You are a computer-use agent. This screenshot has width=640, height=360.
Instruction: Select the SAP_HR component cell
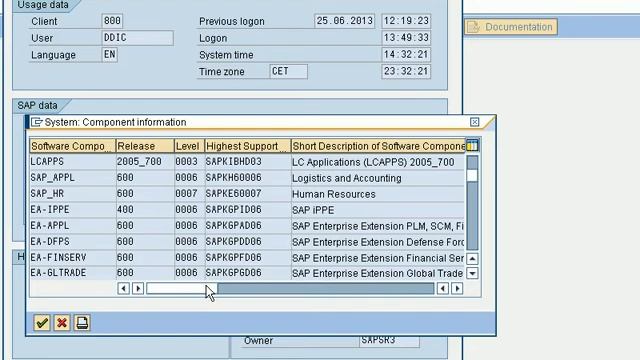[73, 194]
